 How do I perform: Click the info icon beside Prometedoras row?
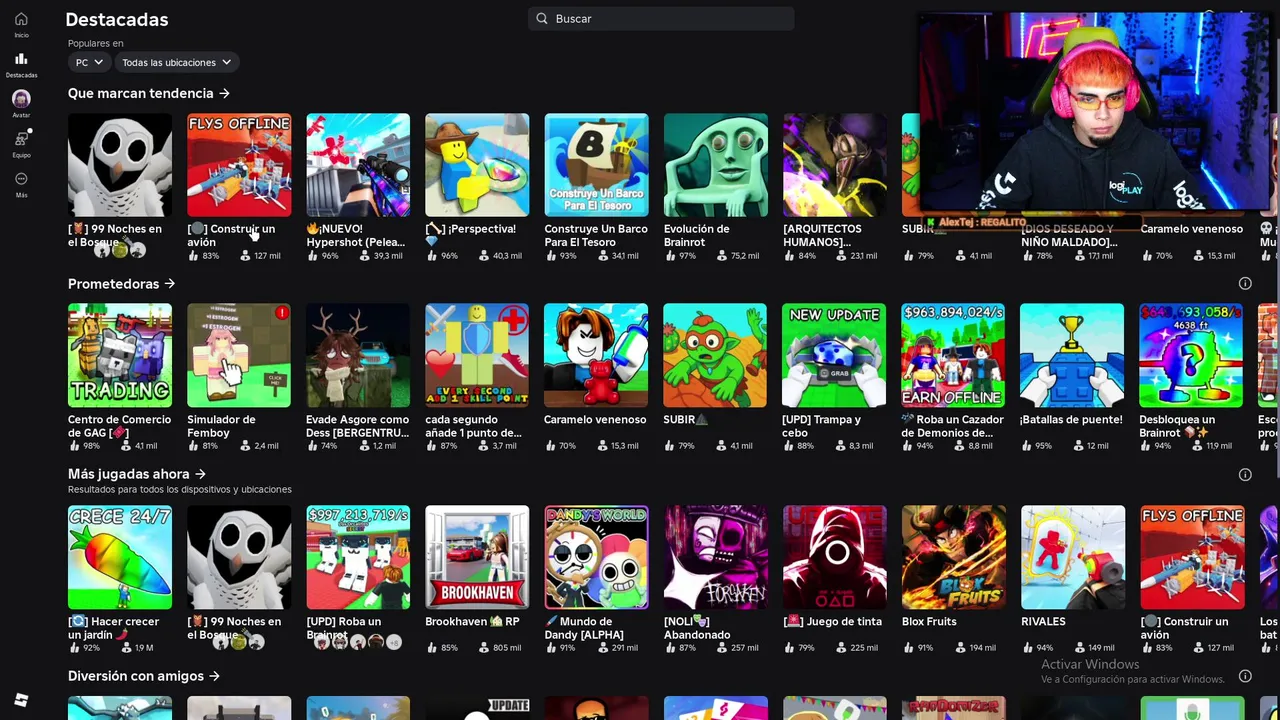1245,284
